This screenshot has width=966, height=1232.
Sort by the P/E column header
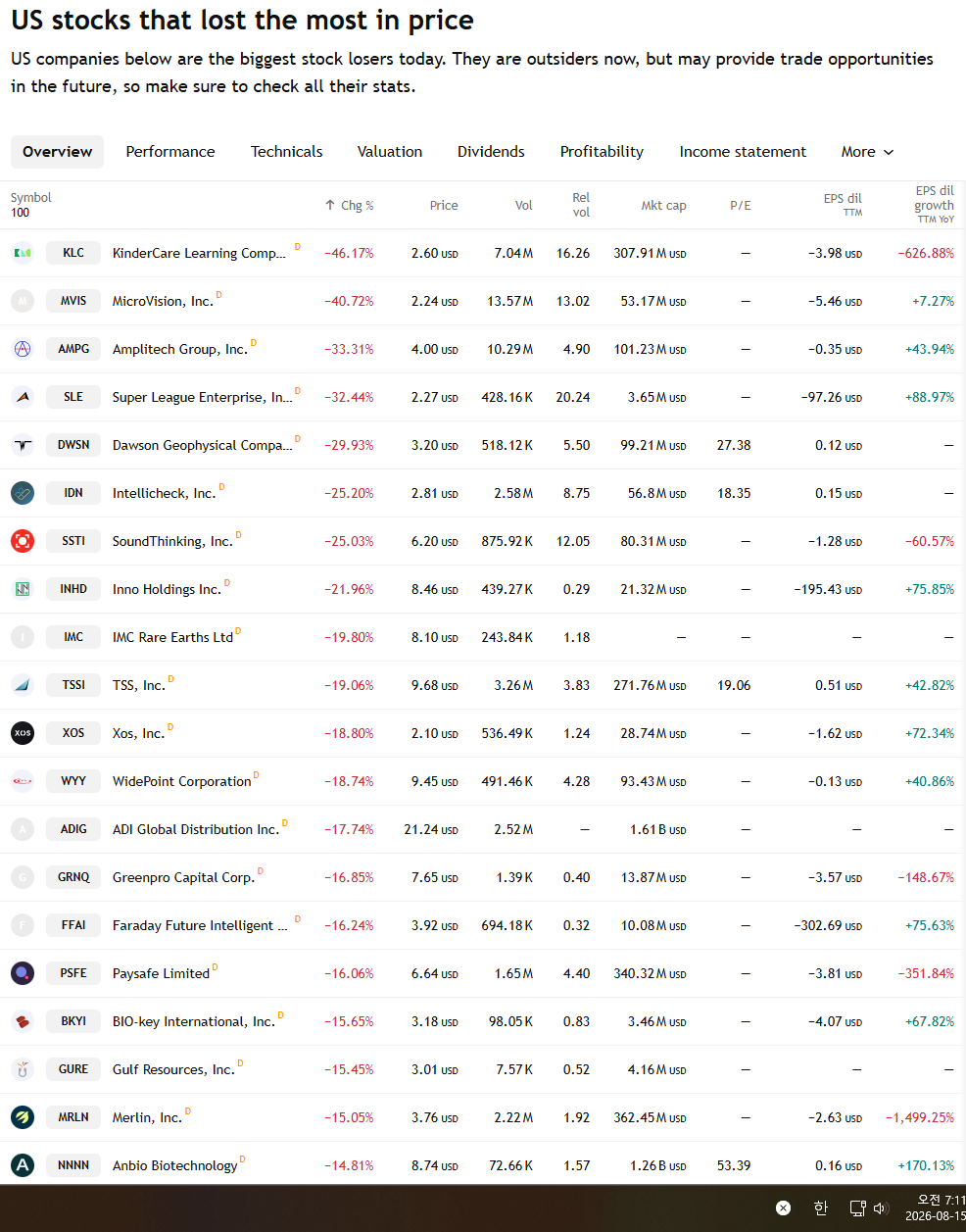click(x=741, y=206)
